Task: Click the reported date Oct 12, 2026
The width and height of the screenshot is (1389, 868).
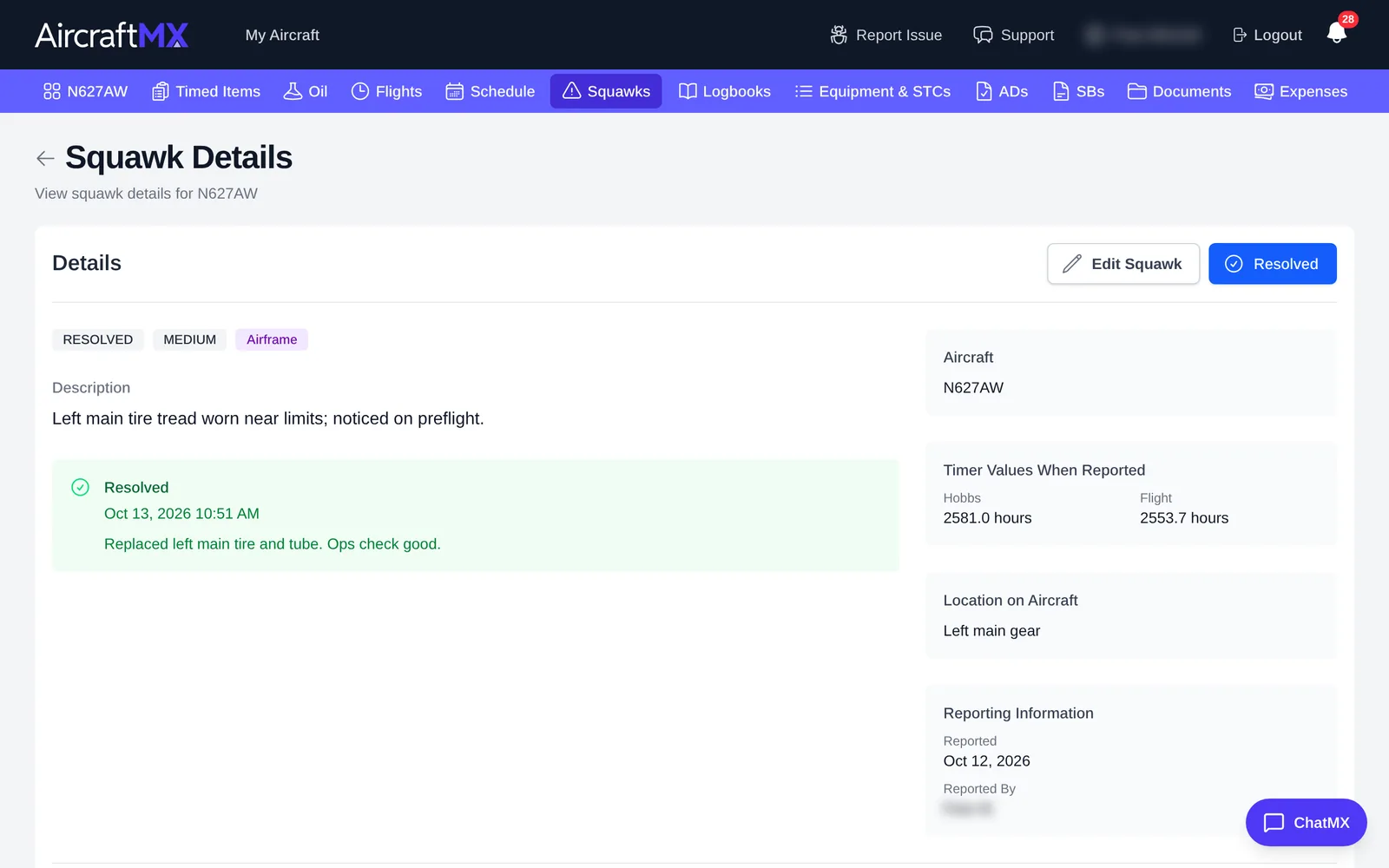Action: pyautogui.click(x=987, y=761)
